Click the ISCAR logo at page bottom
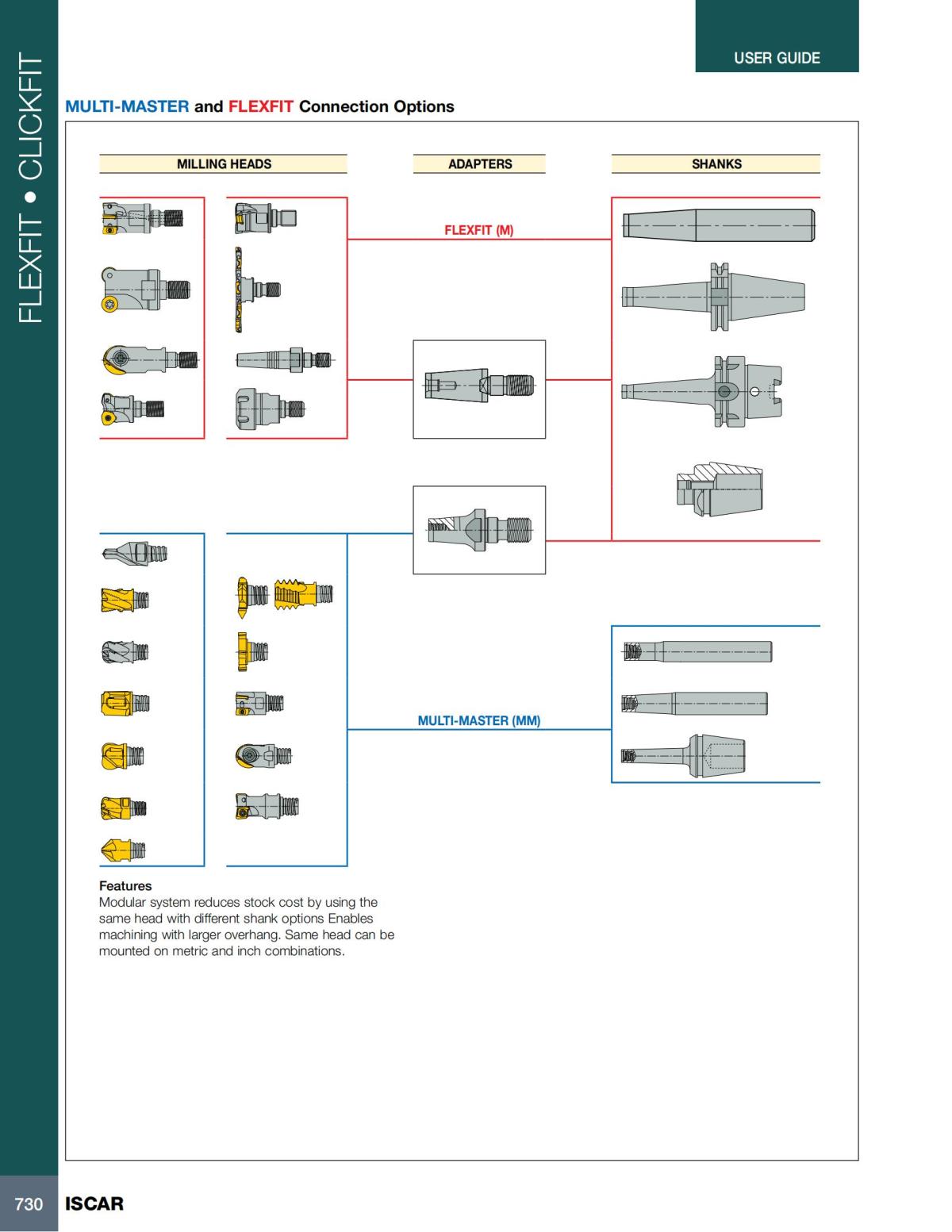Viewport: 952px width, 1232px height. (x=93, y=1203)
